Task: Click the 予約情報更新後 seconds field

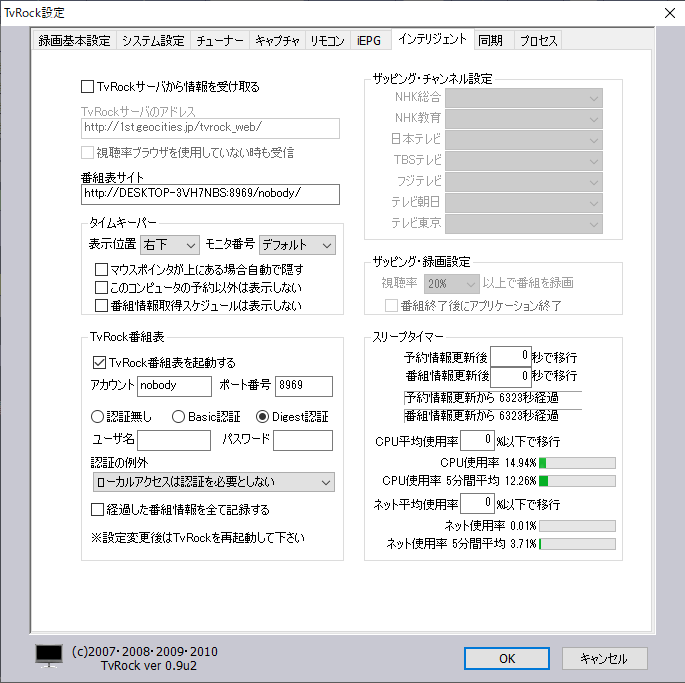Action: (x=511, y=356)
